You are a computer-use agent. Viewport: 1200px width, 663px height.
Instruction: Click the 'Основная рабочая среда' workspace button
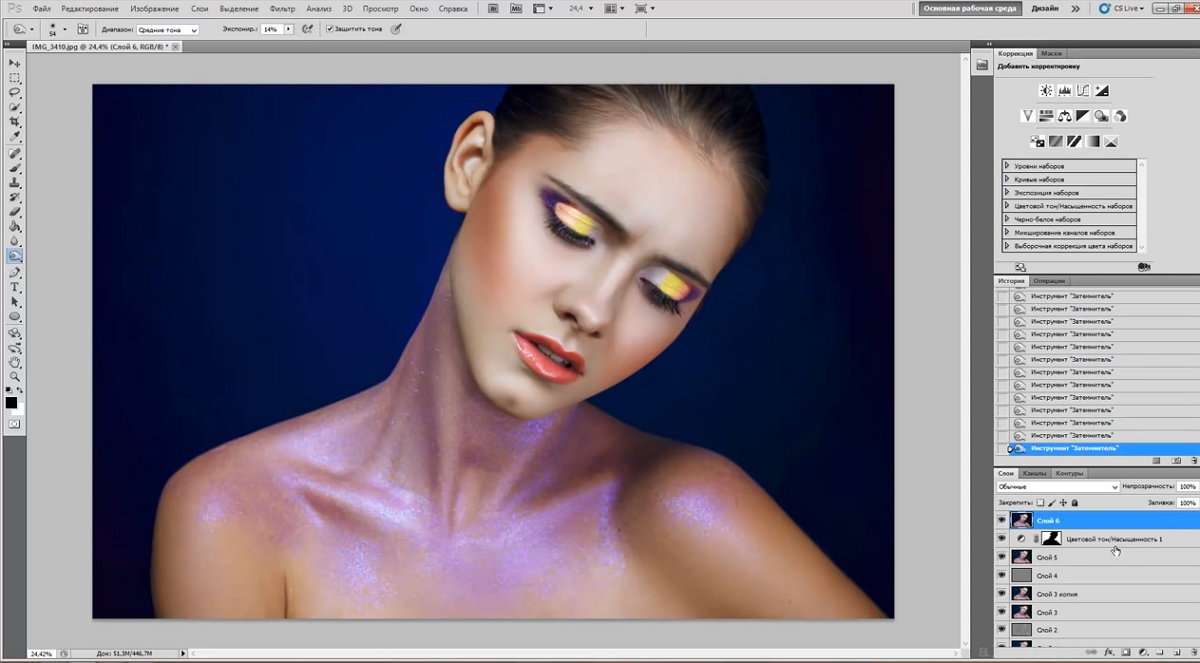968,8
